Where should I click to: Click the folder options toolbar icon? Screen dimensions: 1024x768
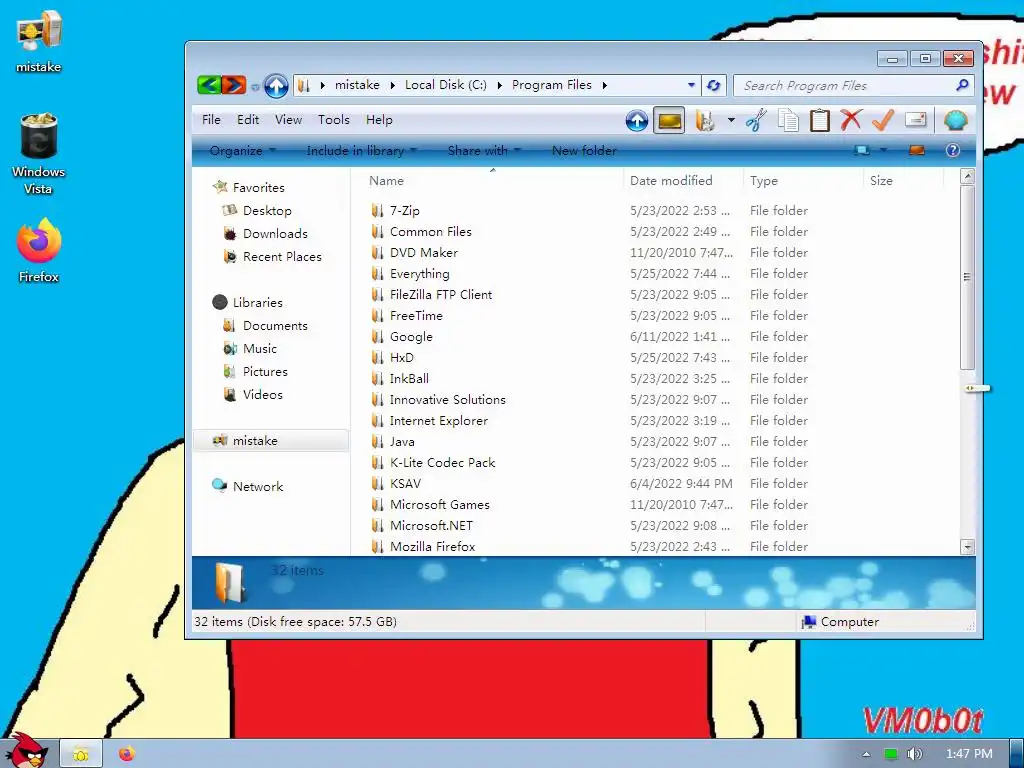click(705, 120)
